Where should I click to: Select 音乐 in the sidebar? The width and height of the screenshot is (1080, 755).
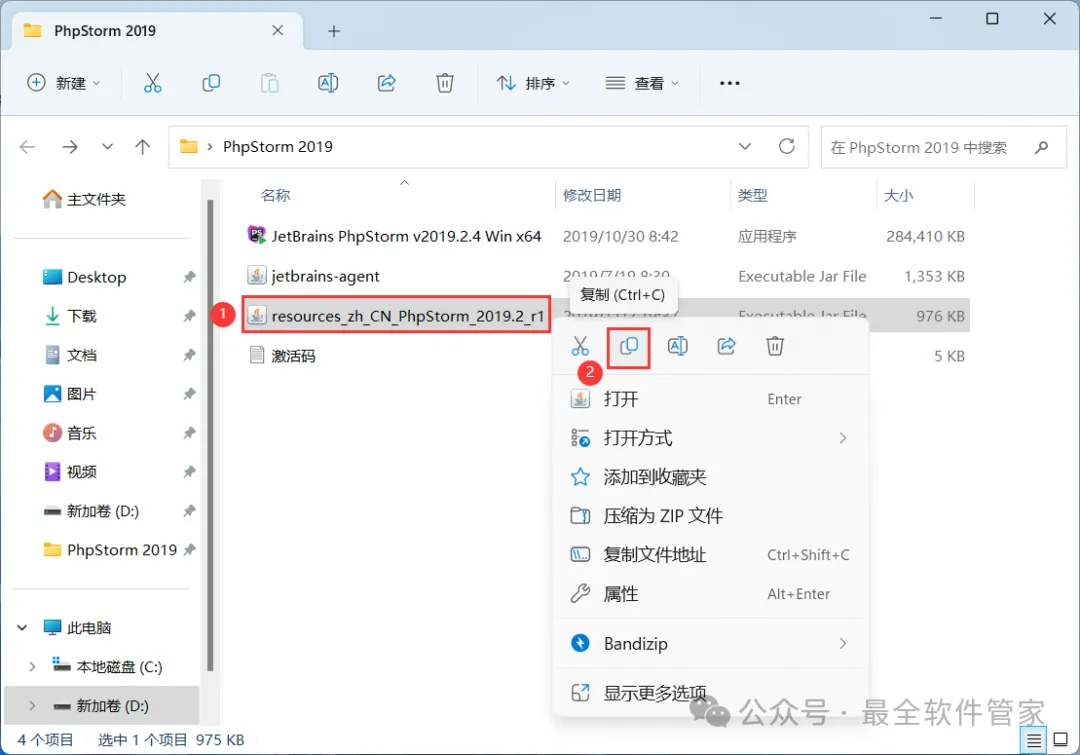(x=70, y=433)
